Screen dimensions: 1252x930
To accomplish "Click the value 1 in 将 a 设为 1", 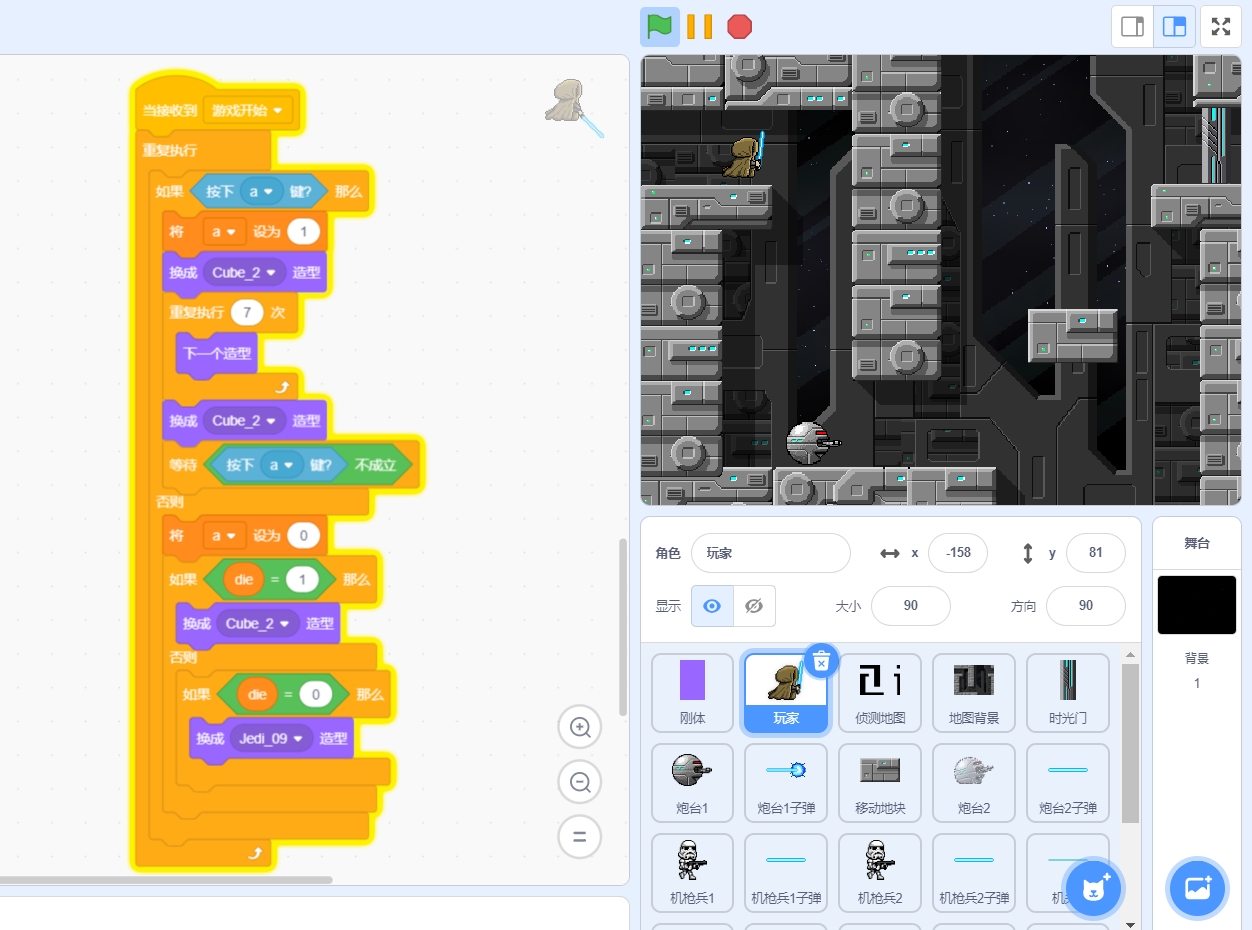I will pos(303,232).
